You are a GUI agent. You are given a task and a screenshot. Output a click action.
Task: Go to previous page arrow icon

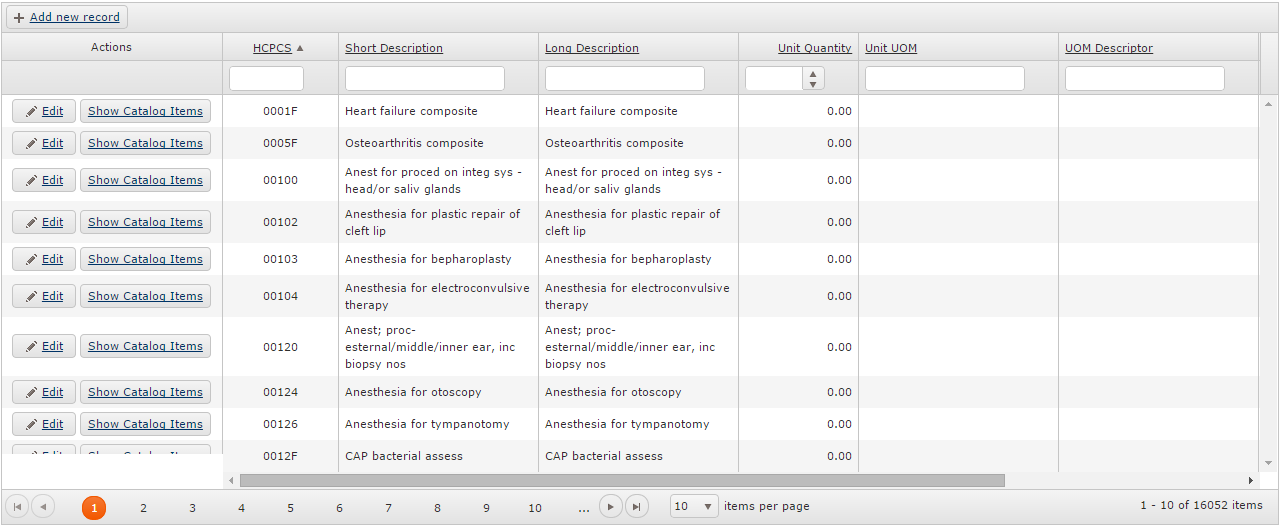coord(43,507)
